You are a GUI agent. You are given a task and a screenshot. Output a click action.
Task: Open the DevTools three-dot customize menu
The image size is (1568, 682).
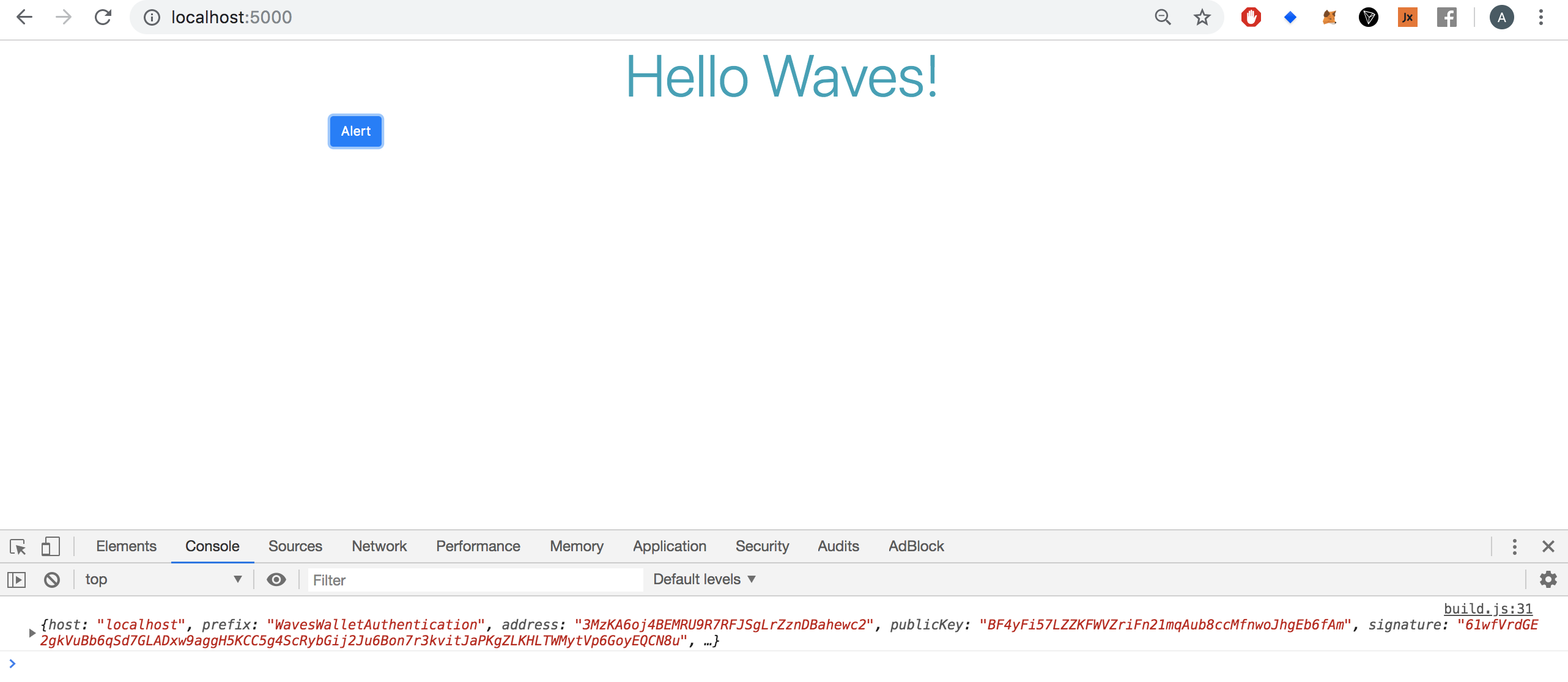tap(1514, 546)
